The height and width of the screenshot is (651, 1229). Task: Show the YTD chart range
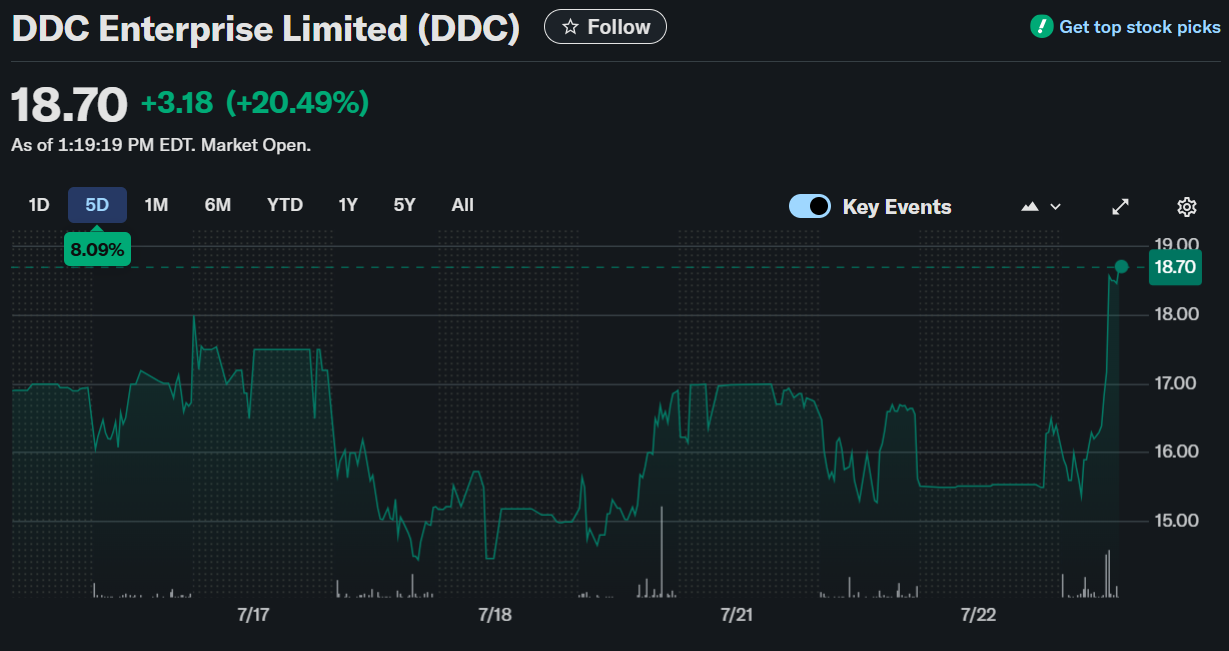point(285,205)
